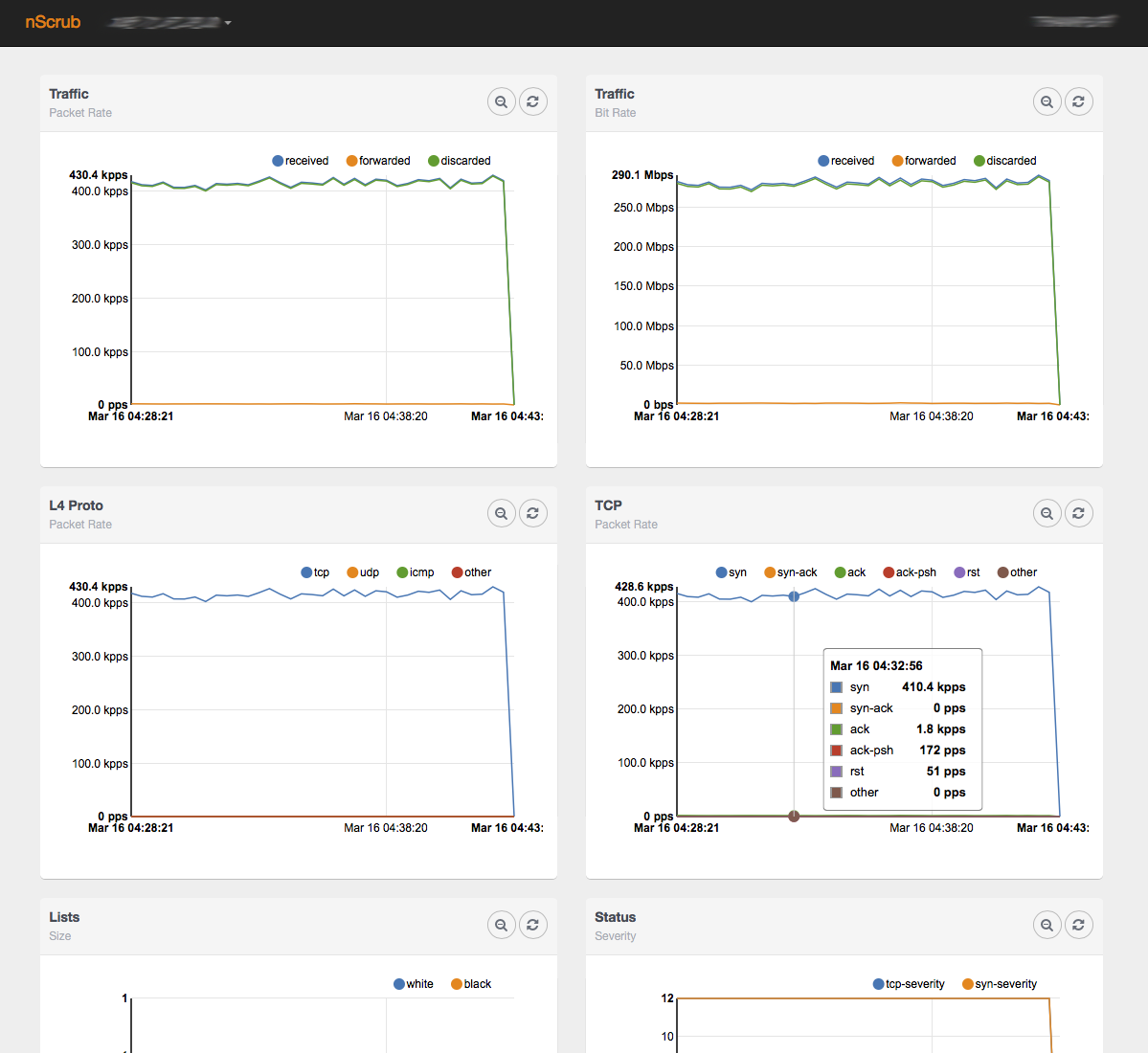Open the blurred user menu in navbar
This screenshot has width=1148, height=1053.
click(x=1073, y=21)
